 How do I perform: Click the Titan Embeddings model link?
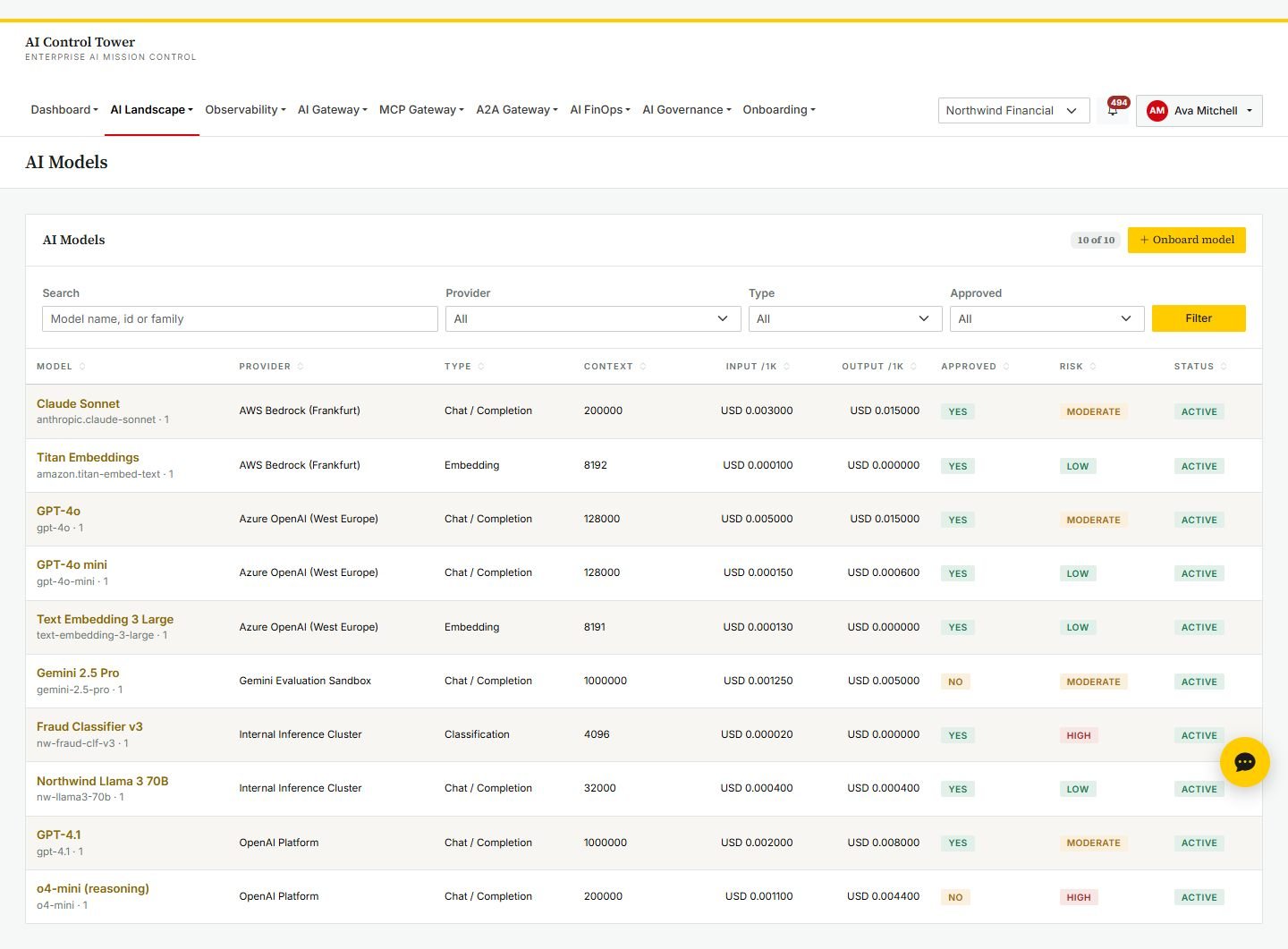(88, 458)
